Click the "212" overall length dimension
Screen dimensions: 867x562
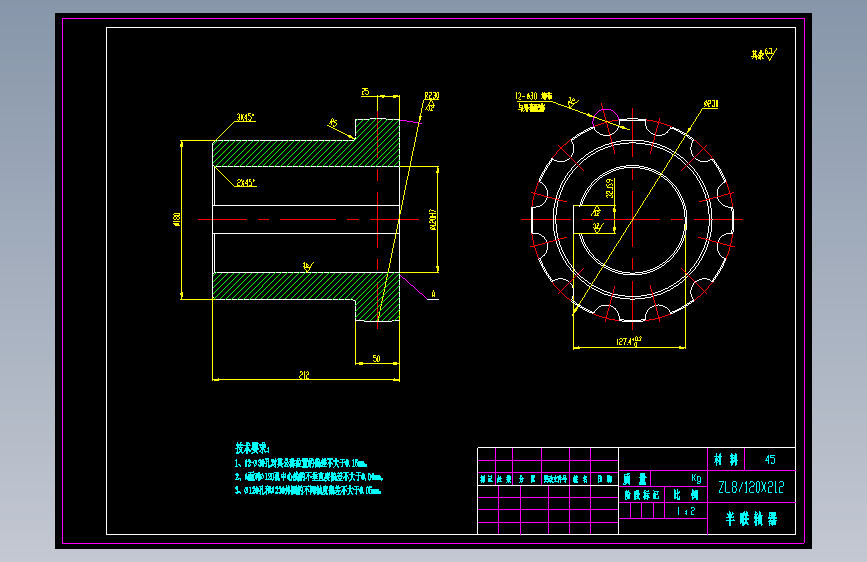[304, 375]
